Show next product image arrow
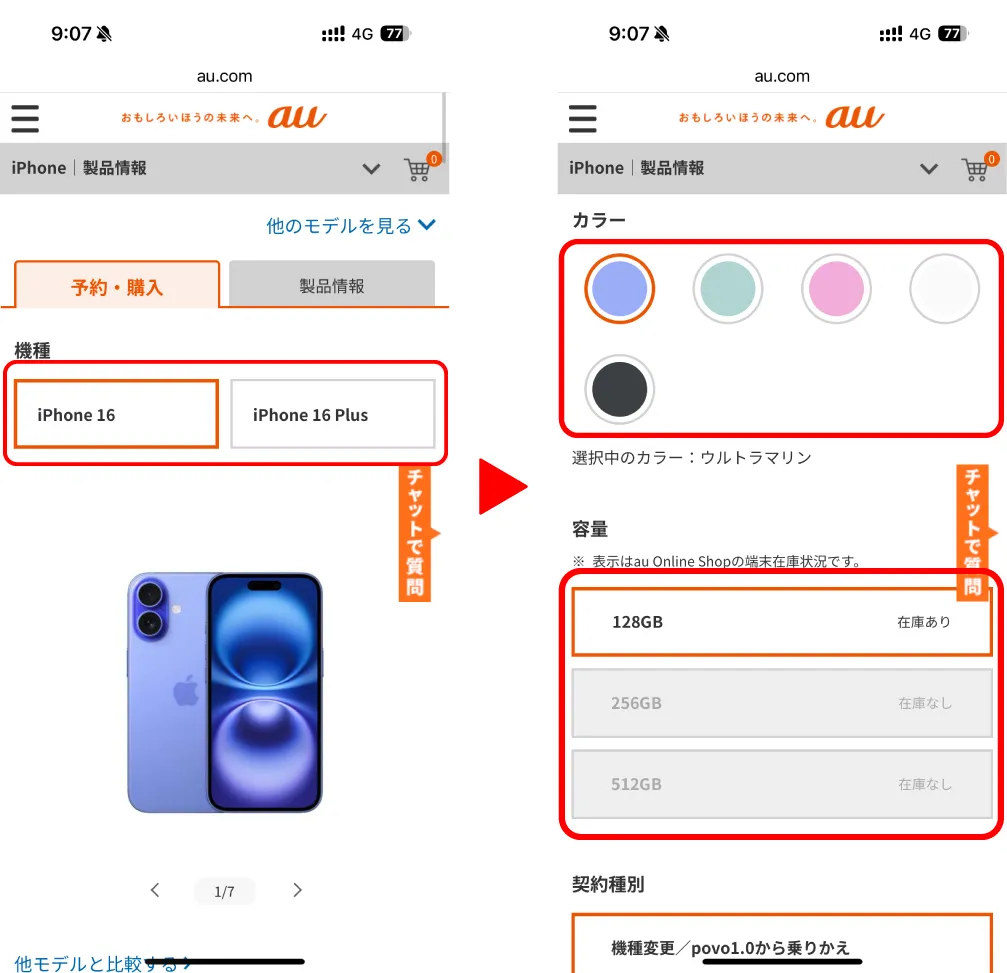The width and height of the screenshot is (1007, 973). [297, 890]
